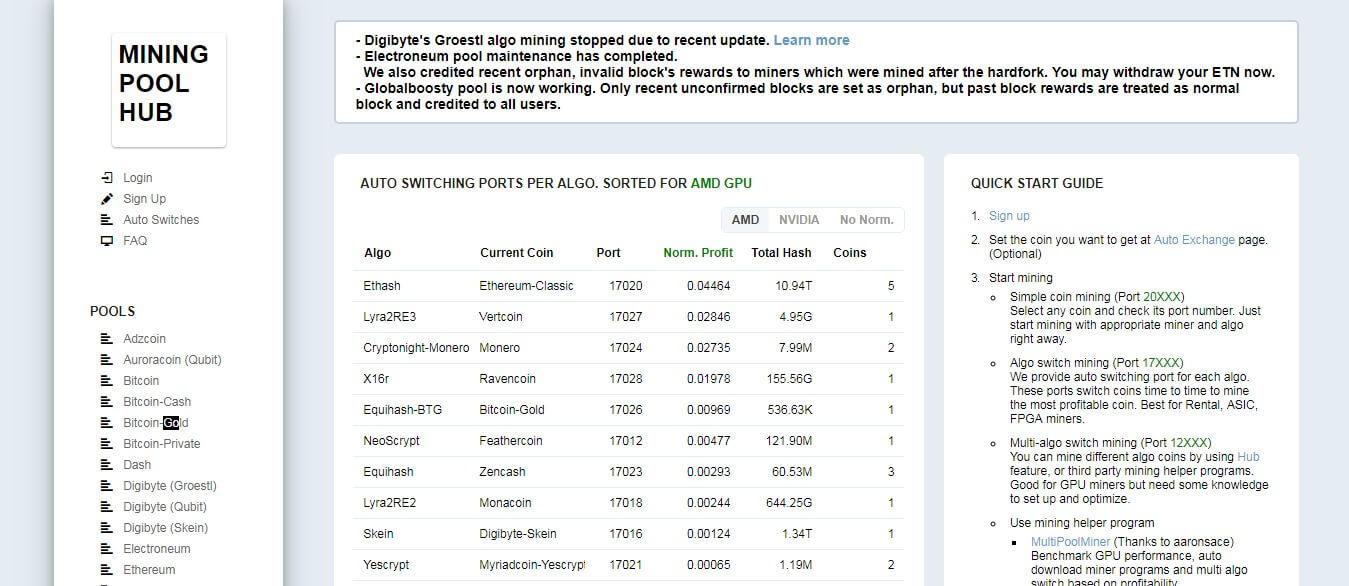Click the list icon beside Digibyte (Qubit)
Screen dimensions: 1349x586
tap(107, 507)
